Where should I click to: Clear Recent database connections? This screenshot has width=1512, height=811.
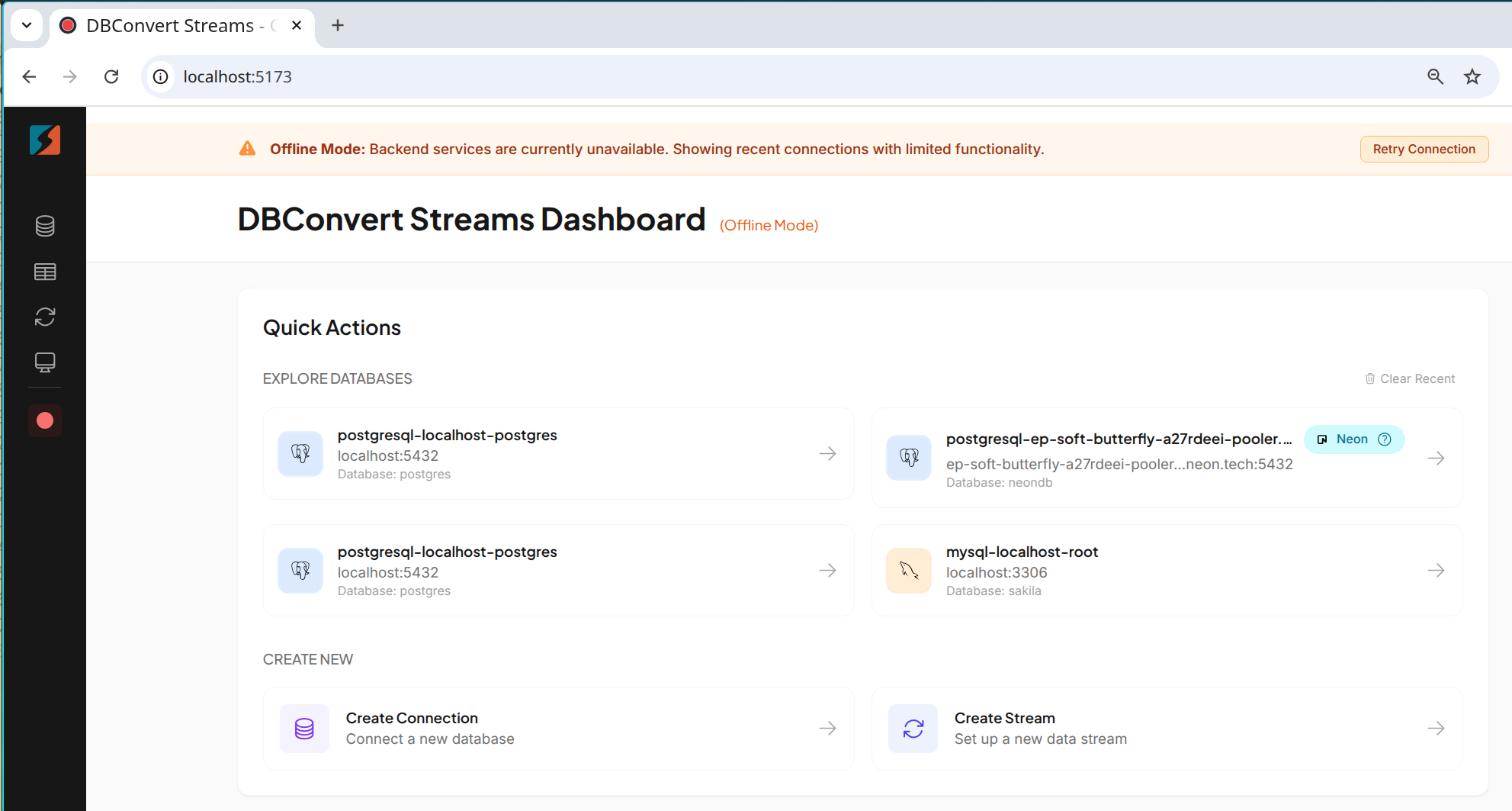pyautogui.click(x=1417, y=378)
